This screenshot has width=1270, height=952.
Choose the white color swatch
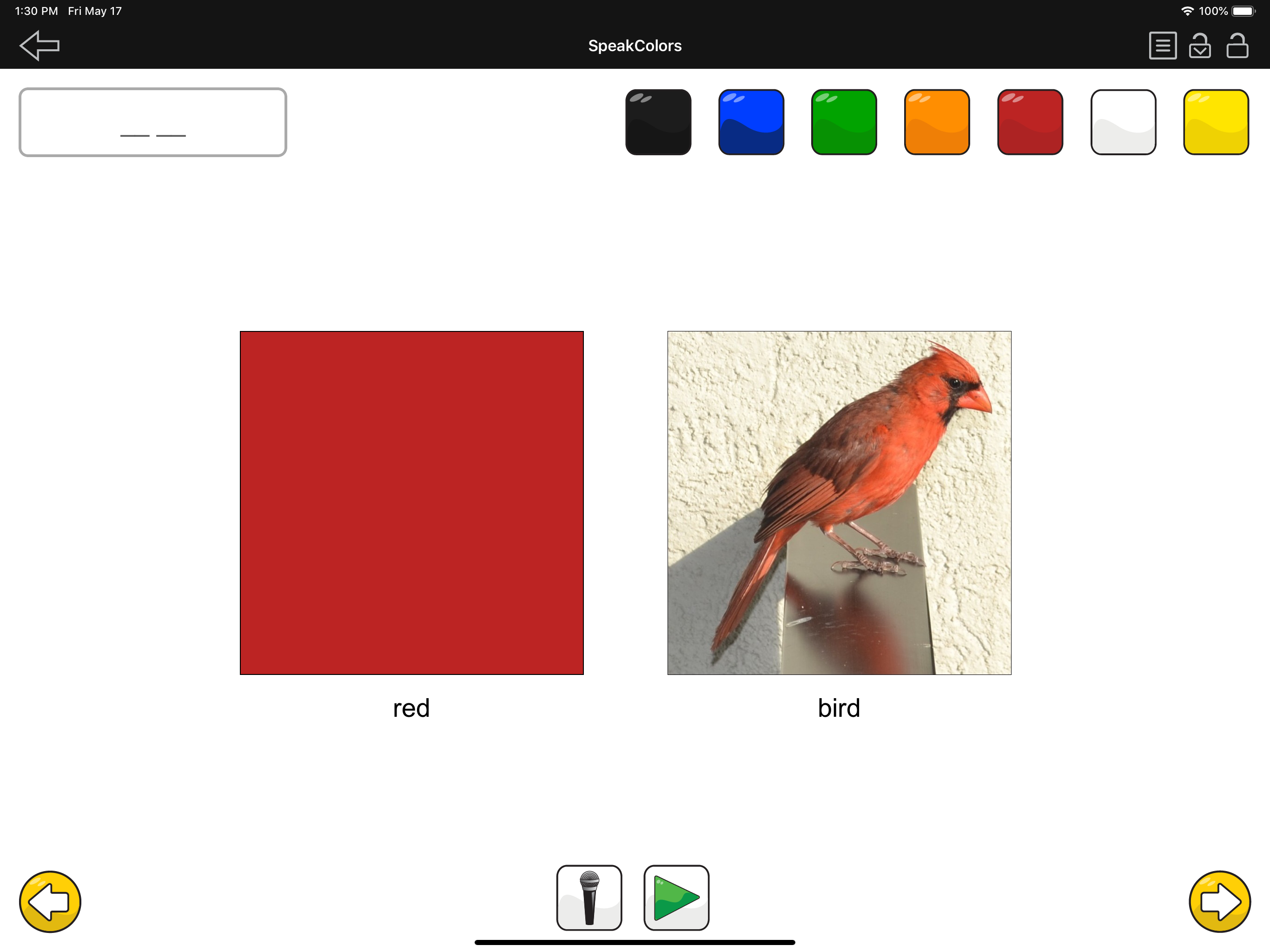(1123, 122)
